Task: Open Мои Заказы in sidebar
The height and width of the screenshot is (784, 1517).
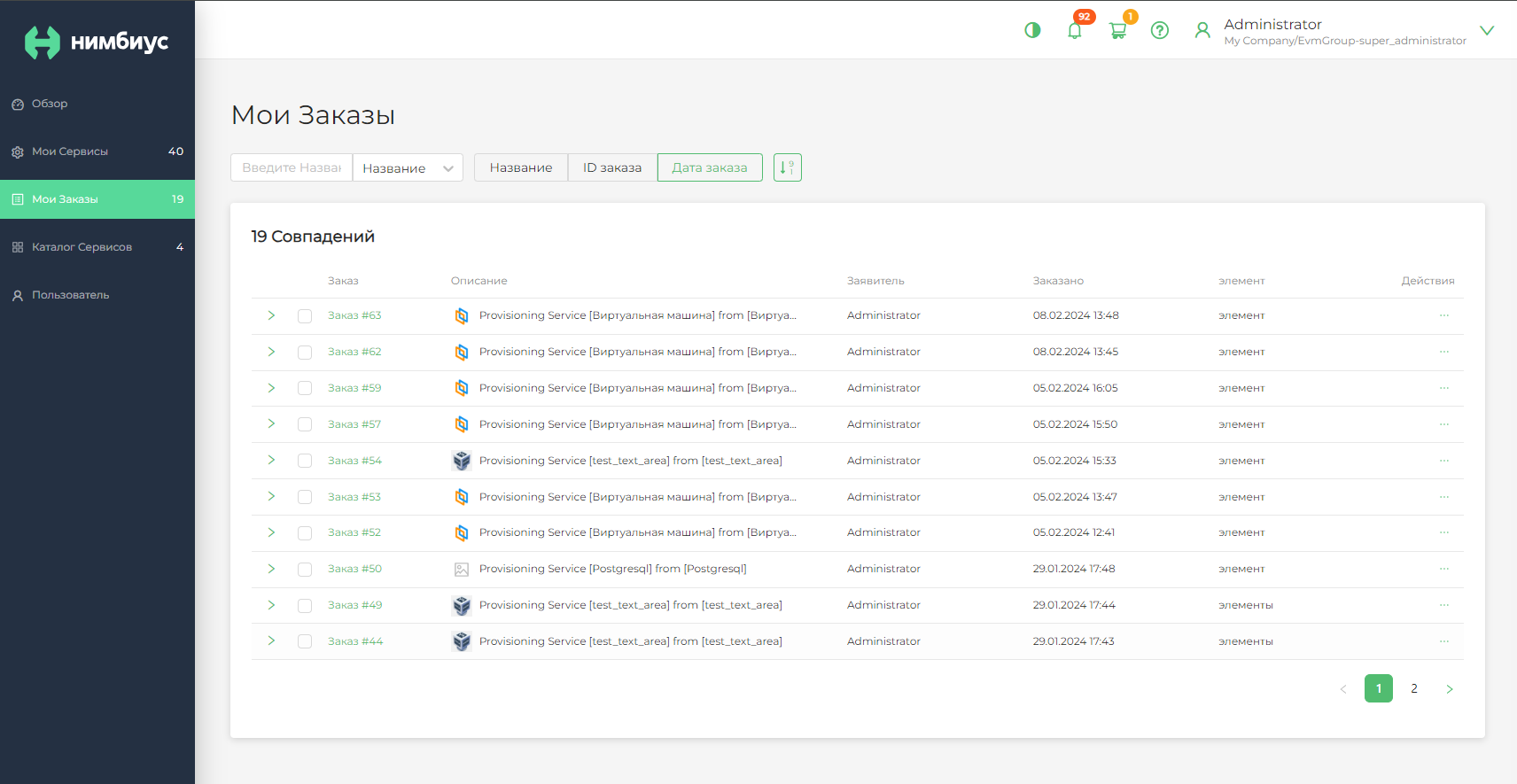Action: (97, 199)
